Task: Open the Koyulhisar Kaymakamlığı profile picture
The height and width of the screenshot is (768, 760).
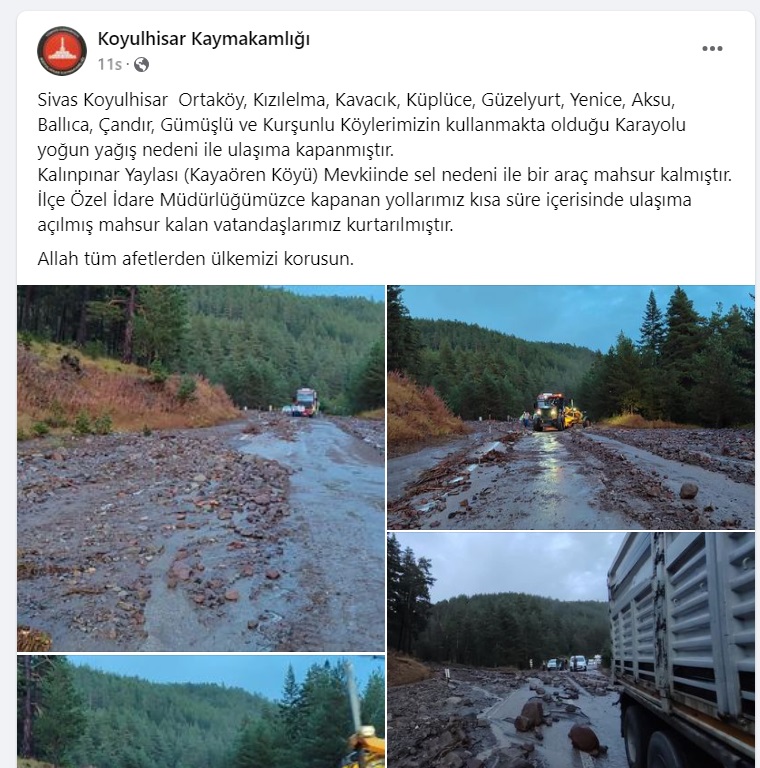Action: (62, 51)
